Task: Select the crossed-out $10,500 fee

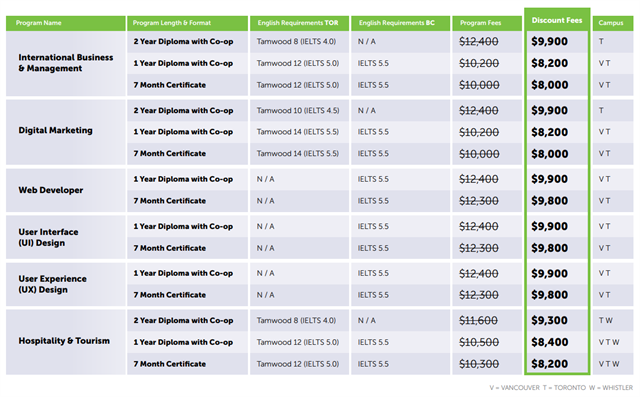Action: point(478,342)
